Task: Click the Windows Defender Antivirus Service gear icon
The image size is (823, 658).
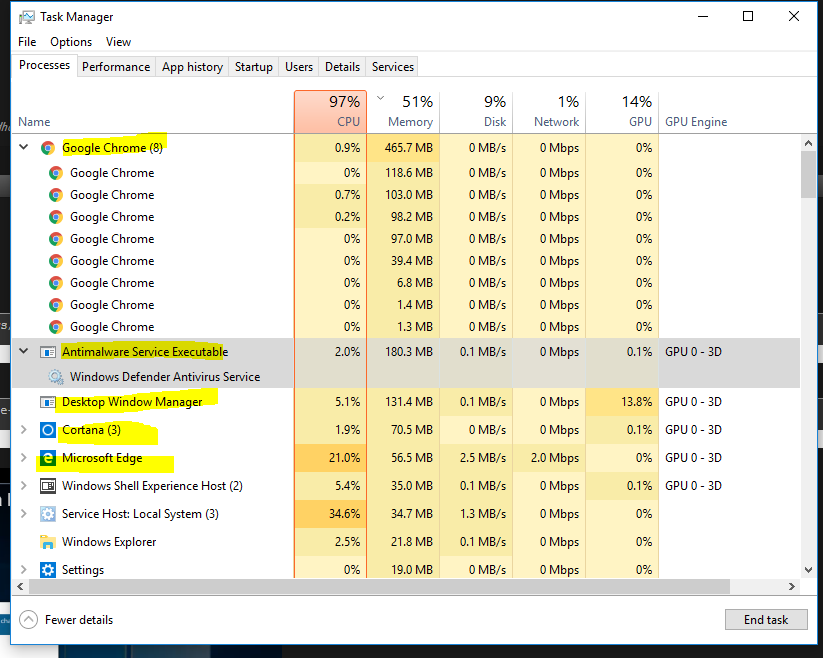Action: pyautogui.click(x=56, y=377)
